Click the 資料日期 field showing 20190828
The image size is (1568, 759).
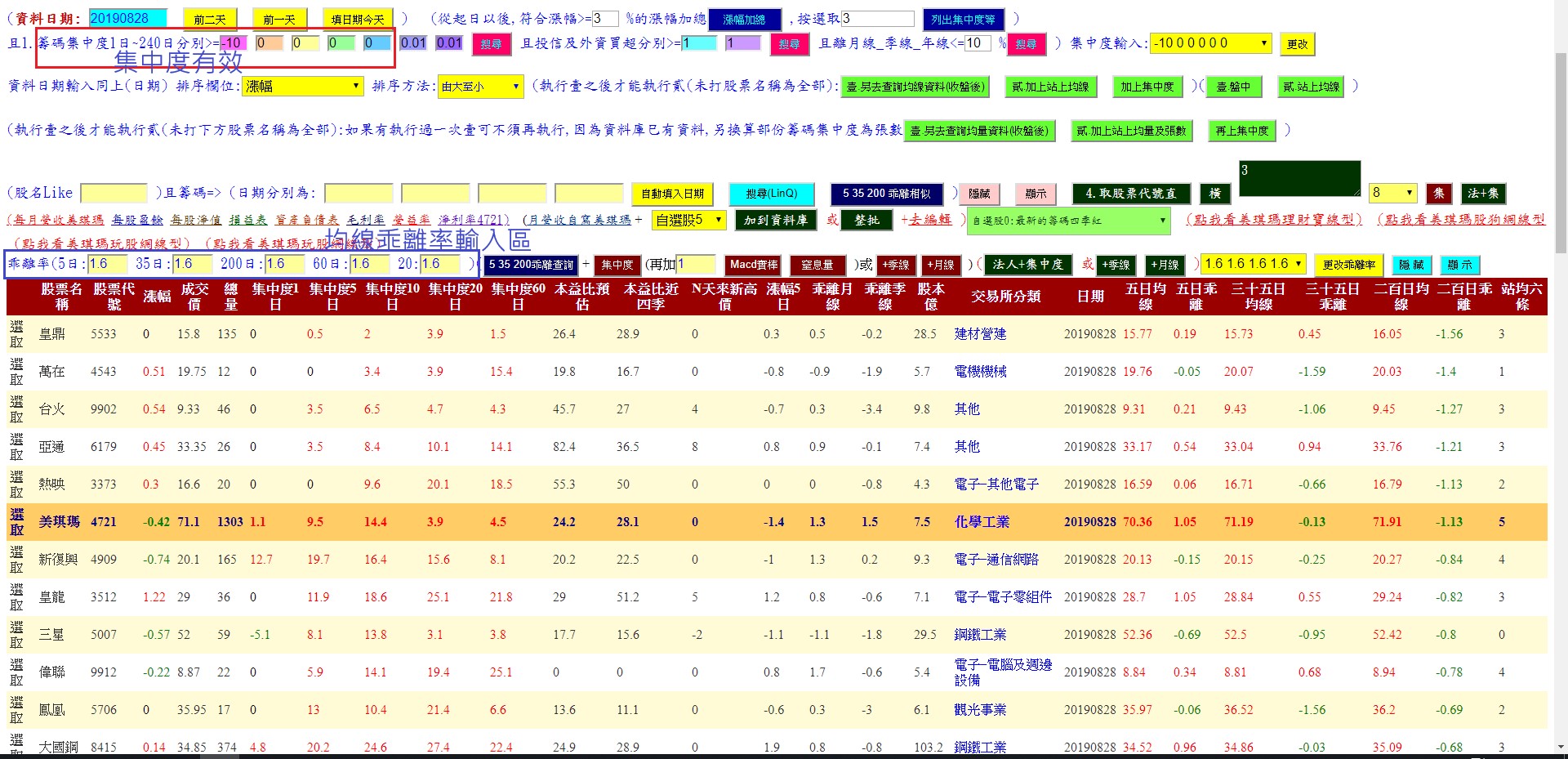tap(127, 19)
